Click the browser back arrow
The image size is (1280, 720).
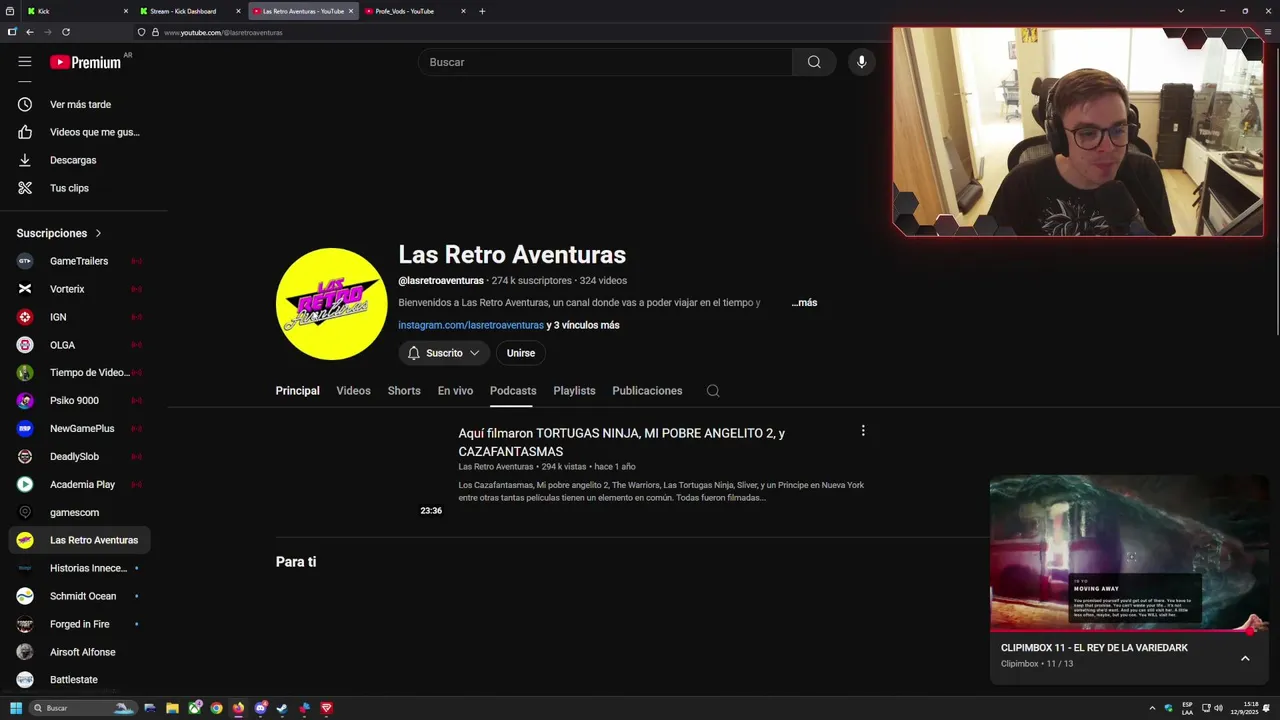tap(30, 32)
